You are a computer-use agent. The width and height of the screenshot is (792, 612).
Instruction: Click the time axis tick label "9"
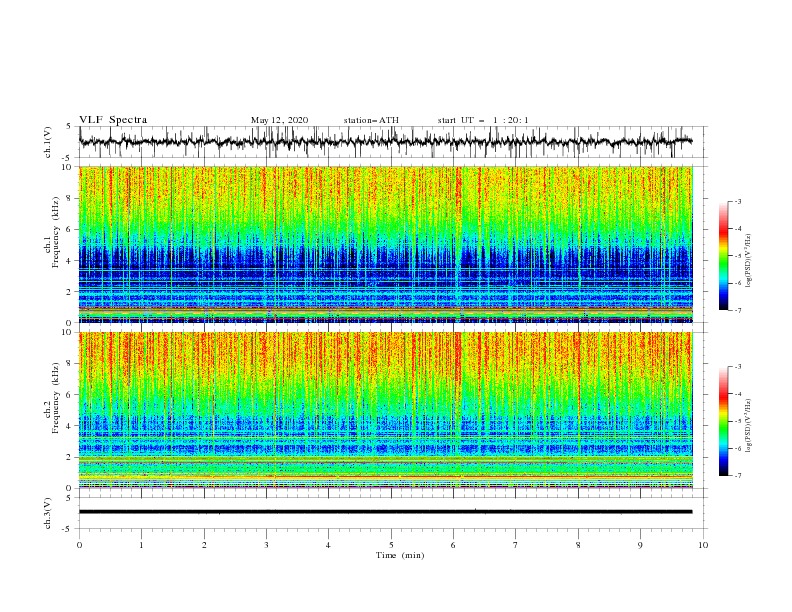click(640, 545)
